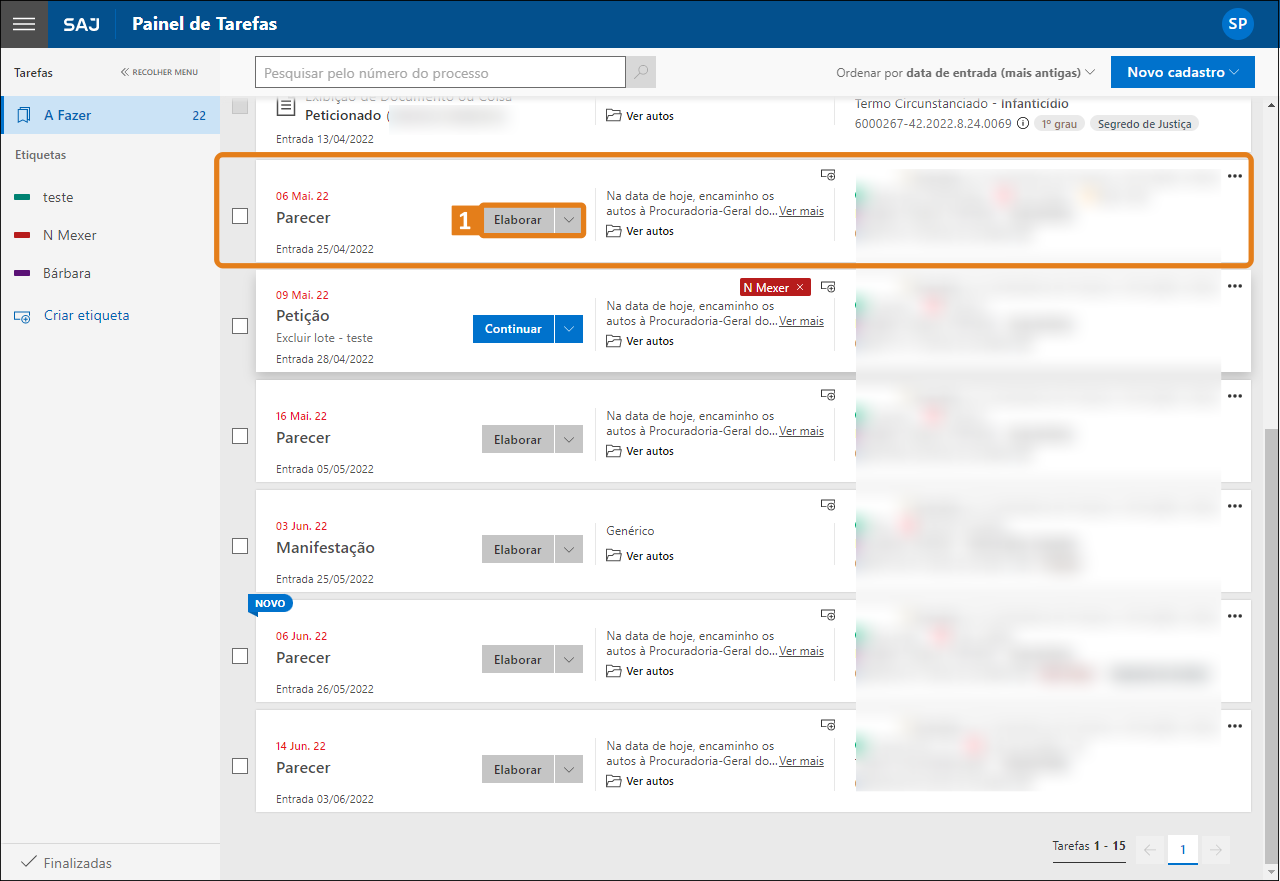Select the A Fazer task list
The width and height of the screenshot is (1280, 881).
pos(110,115)
